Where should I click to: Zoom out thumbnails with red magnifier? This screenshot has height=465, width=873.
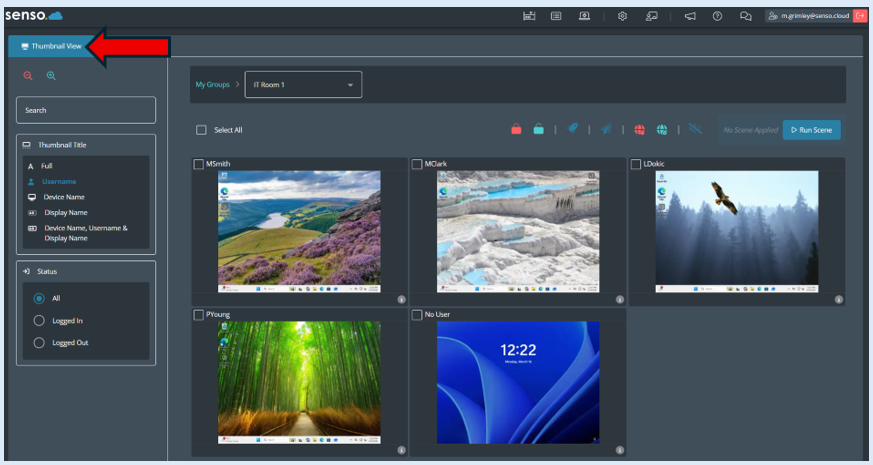(28, 76)
